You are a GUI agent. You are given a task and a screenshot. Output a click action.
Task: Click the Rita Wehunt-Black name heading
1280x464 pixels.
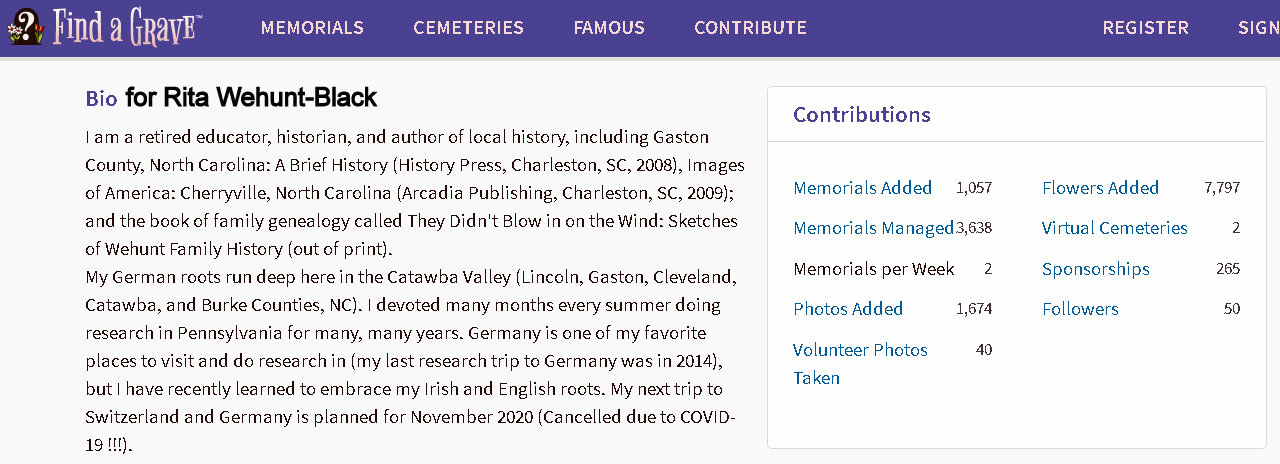pyautogui.click(x=251, y=97)
